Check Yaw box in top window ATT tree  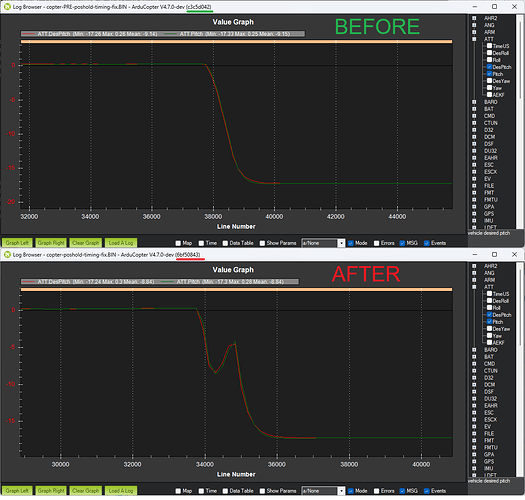[x=489, y=88]
